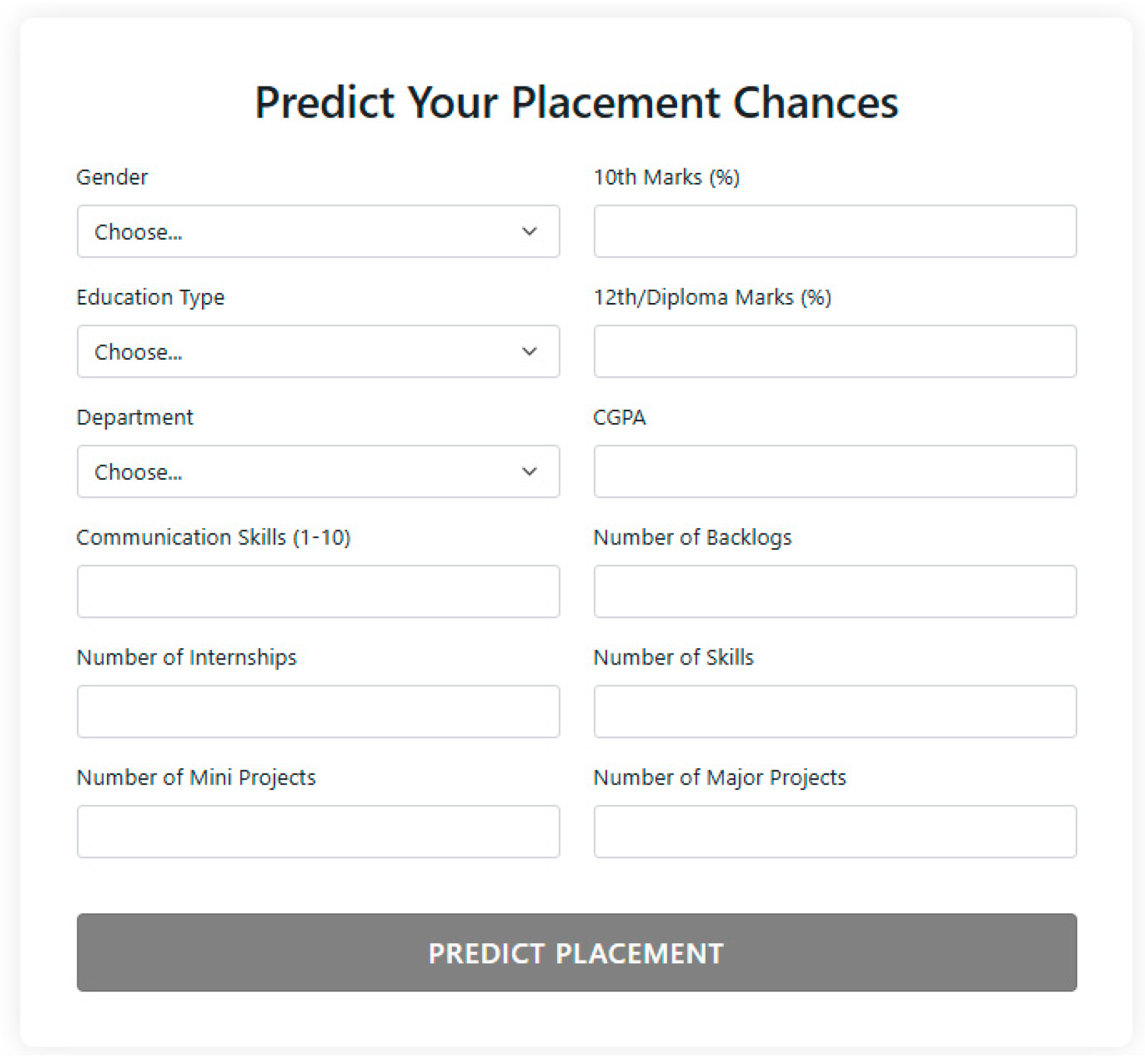Click the Gender field label
Viewport: 1145px width, 1064px height.
[112, 177]
